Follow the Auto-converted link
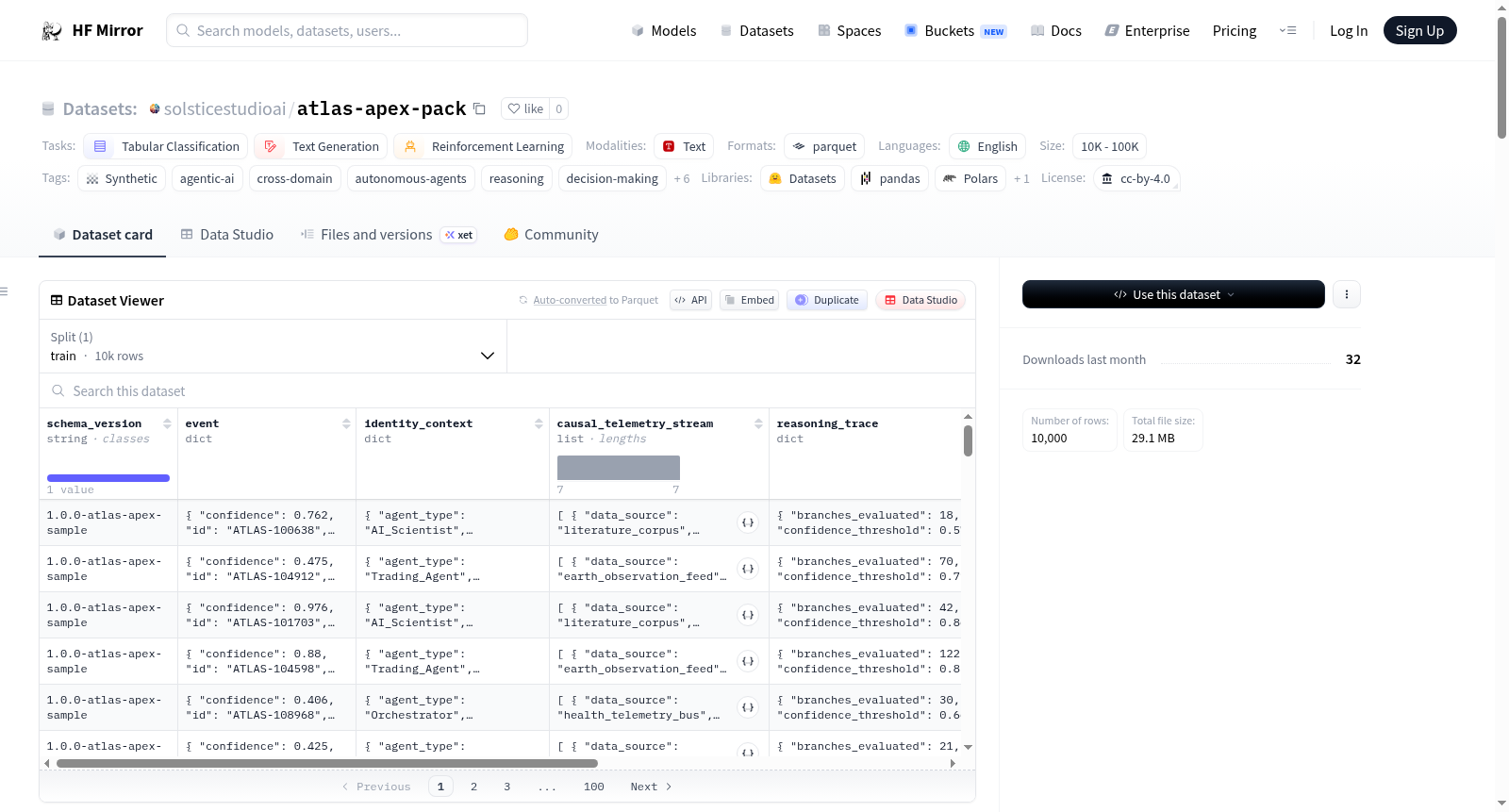 tap(570, 300)
